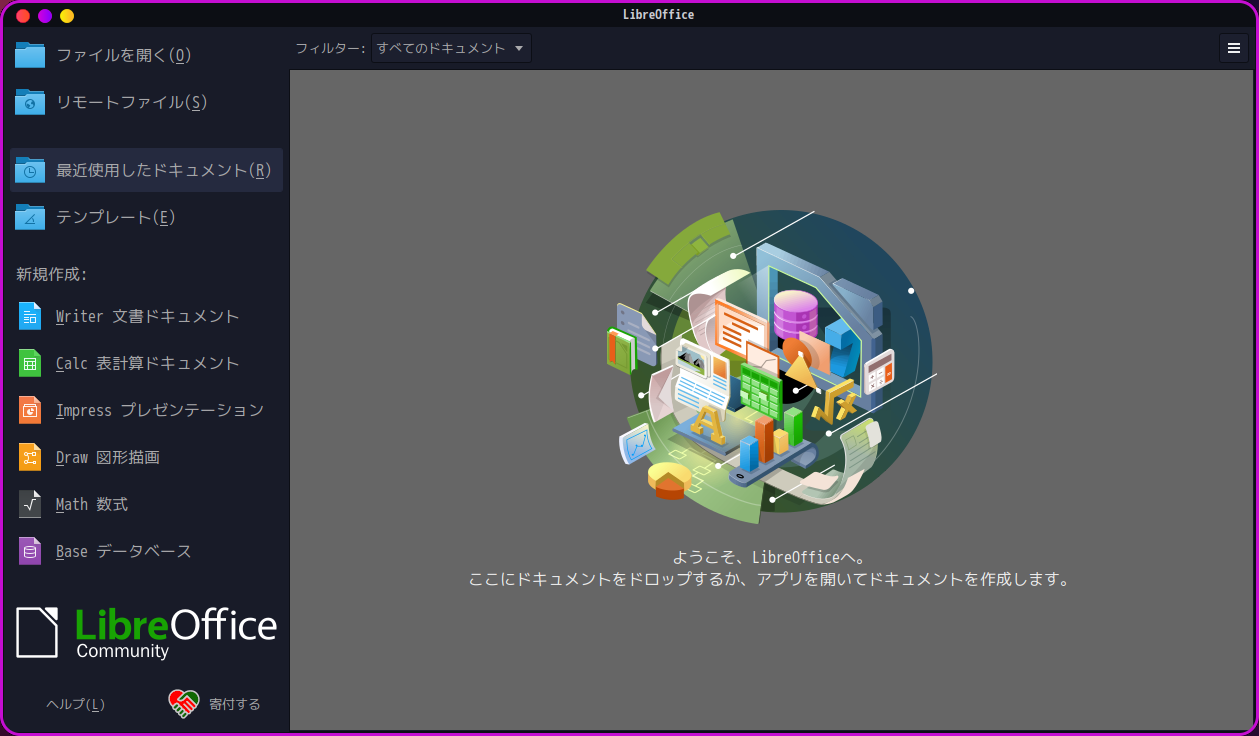The width and height of the screenshot is (1259, 736).
Task: Click the Writer document icon
Action: click(x=30, y=316)
